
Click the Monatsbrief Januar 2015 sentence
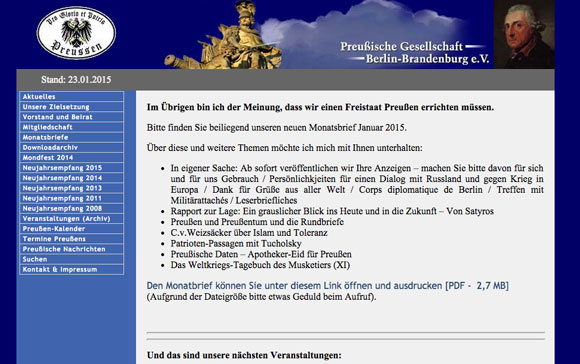coord(277,128)
